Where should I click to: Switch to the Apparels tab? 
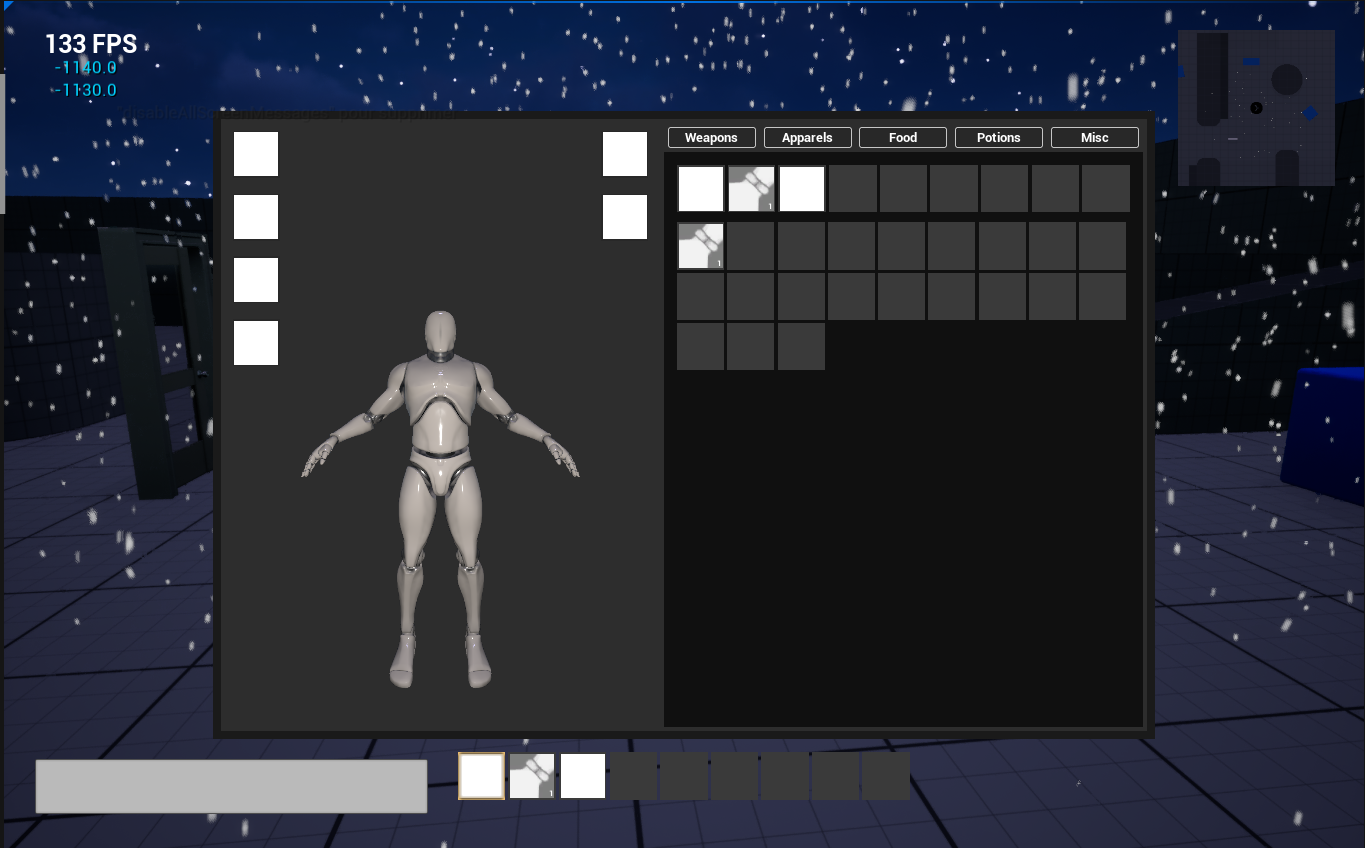tap(807, 138)
